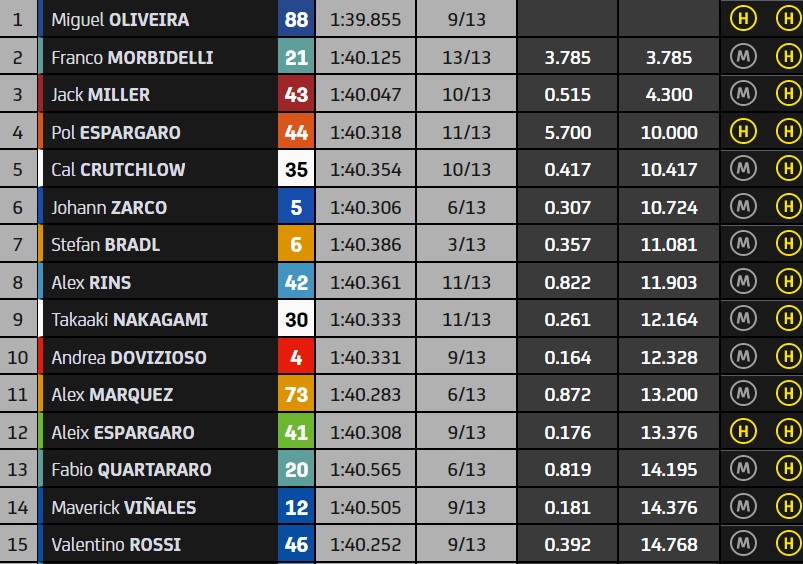Click Fabio Quartararo's grey M tyre icon
Screen dimensions: 803x564
pyautogui.click(x=743, y=468)
